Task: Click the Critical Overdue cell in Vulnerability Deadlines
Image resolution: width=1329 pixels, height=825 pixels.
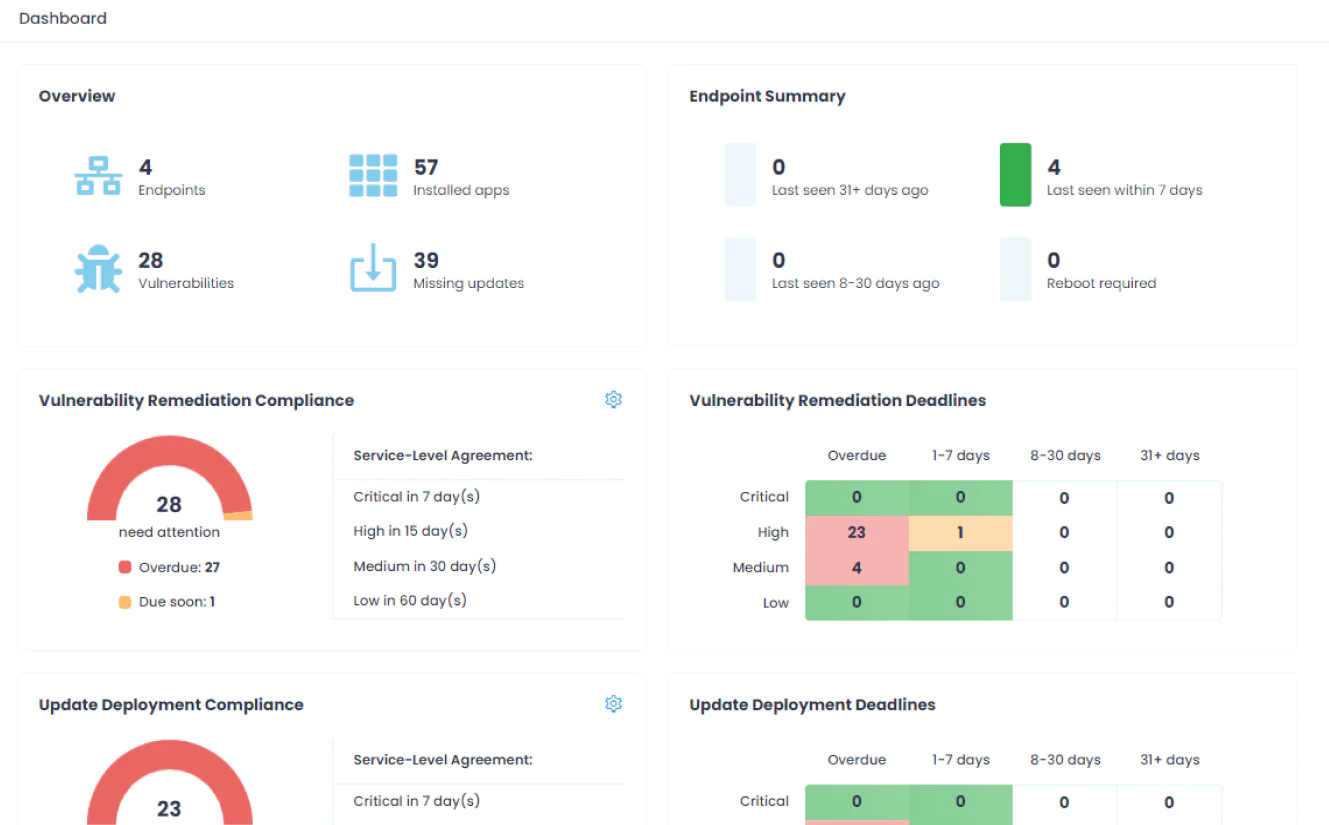Action: point(857,497)
